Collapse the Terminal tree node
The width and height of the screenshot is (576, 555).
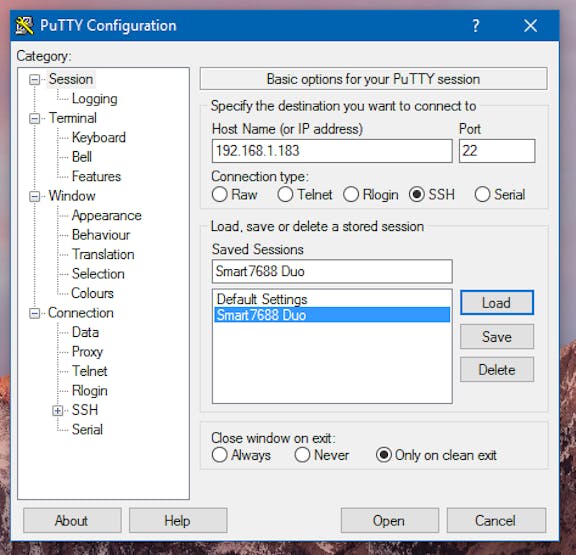[x=35, y=118]
